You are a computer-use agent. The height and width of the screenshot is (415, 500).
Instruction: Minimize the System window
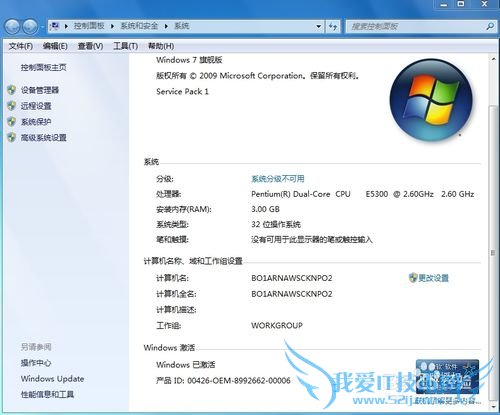pos(444,4)
